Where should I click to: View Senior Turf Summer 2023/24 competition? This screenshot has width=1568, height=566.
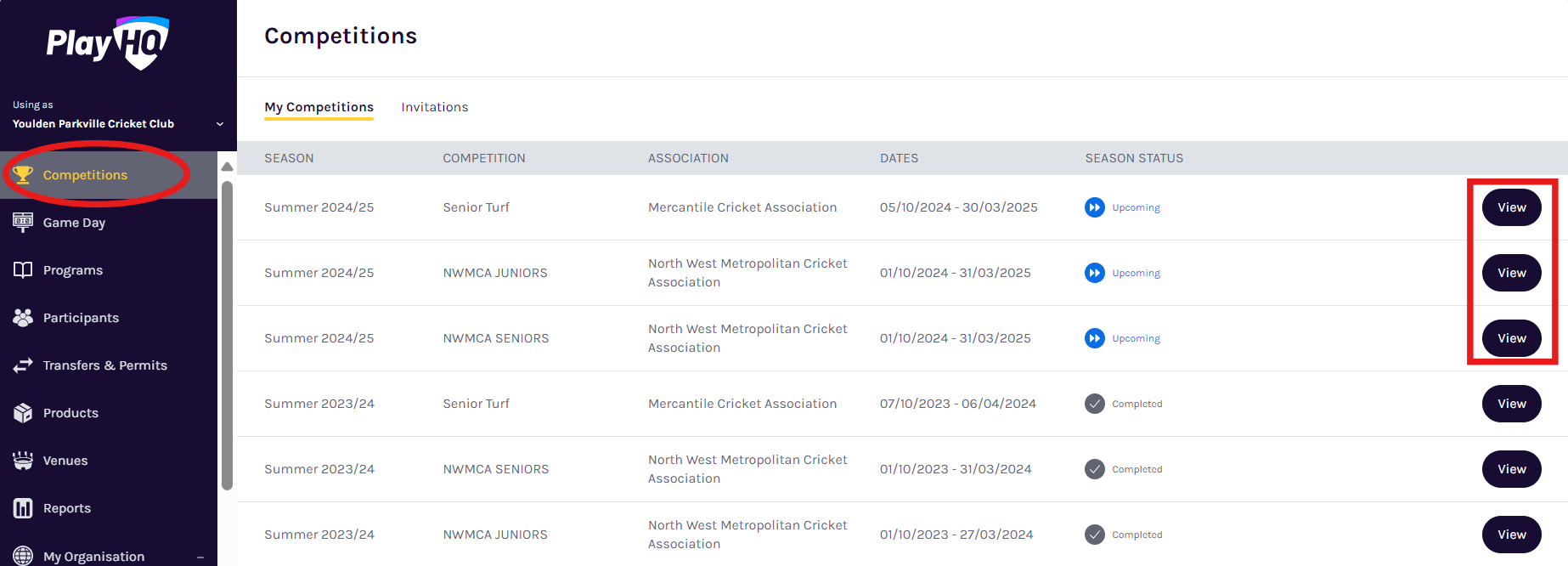tap(1511, 404)
